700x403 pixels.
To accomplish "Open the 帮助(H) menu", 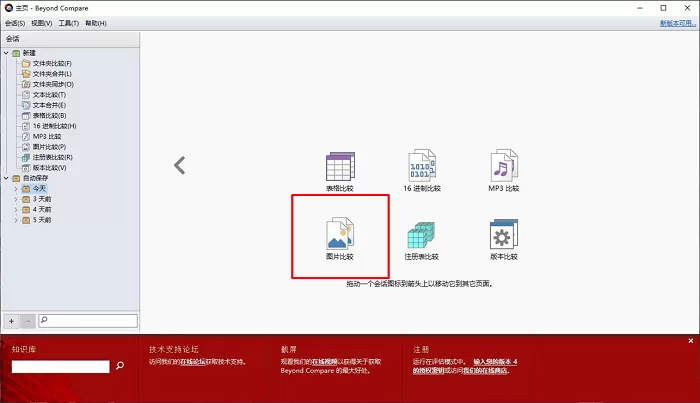I will [96, 23].
